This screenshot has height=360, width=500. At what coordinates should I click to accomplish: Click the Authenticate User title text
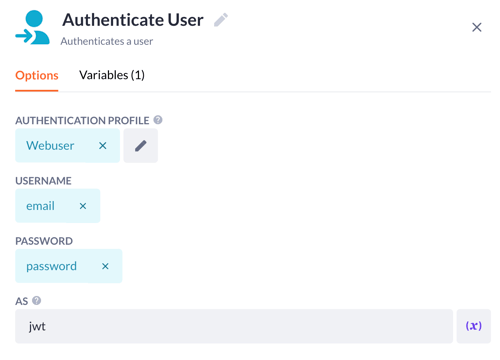[x=133, y=20]
